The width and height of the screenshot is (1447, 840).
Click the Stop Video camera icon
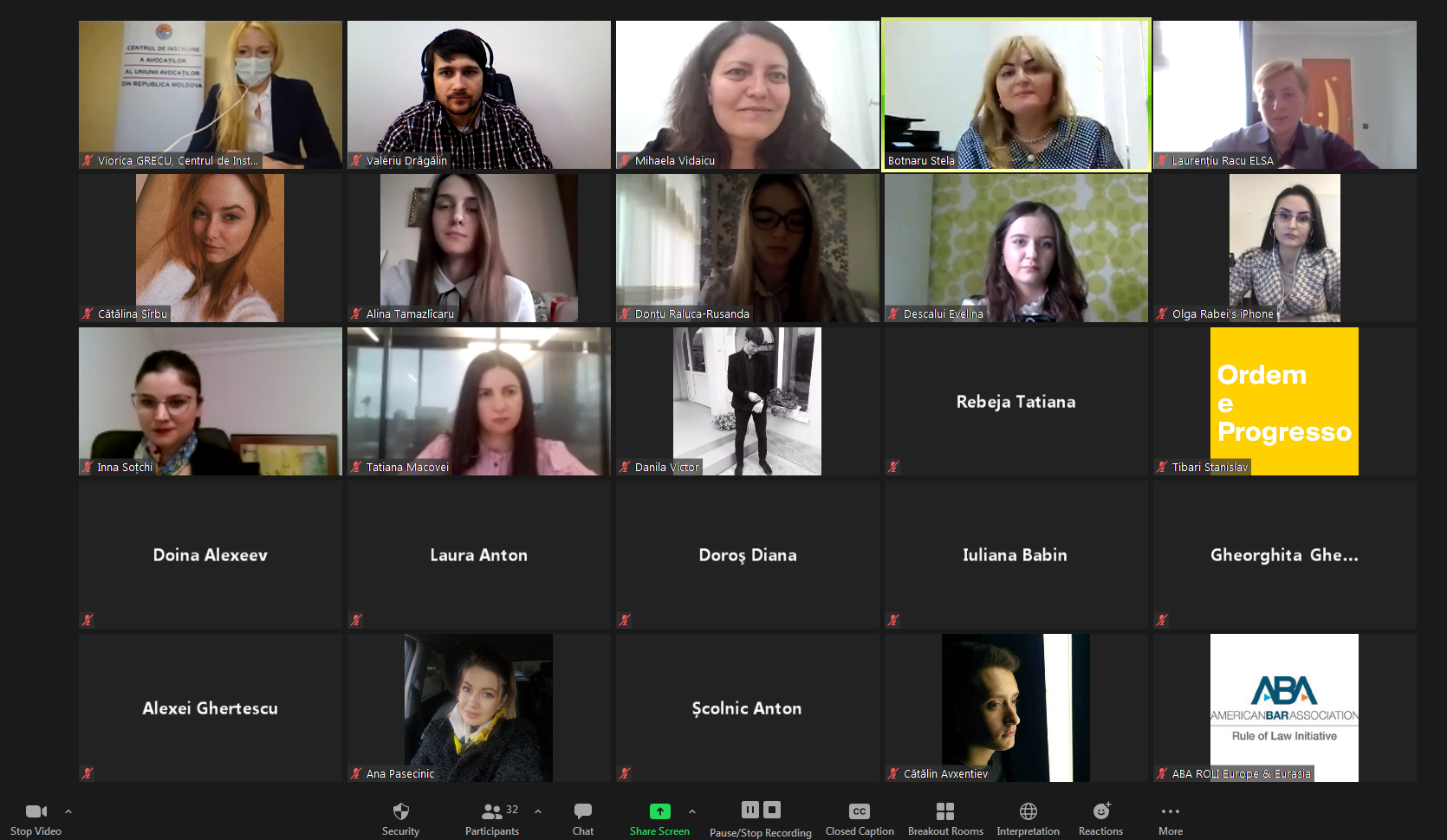pos(36,811)
